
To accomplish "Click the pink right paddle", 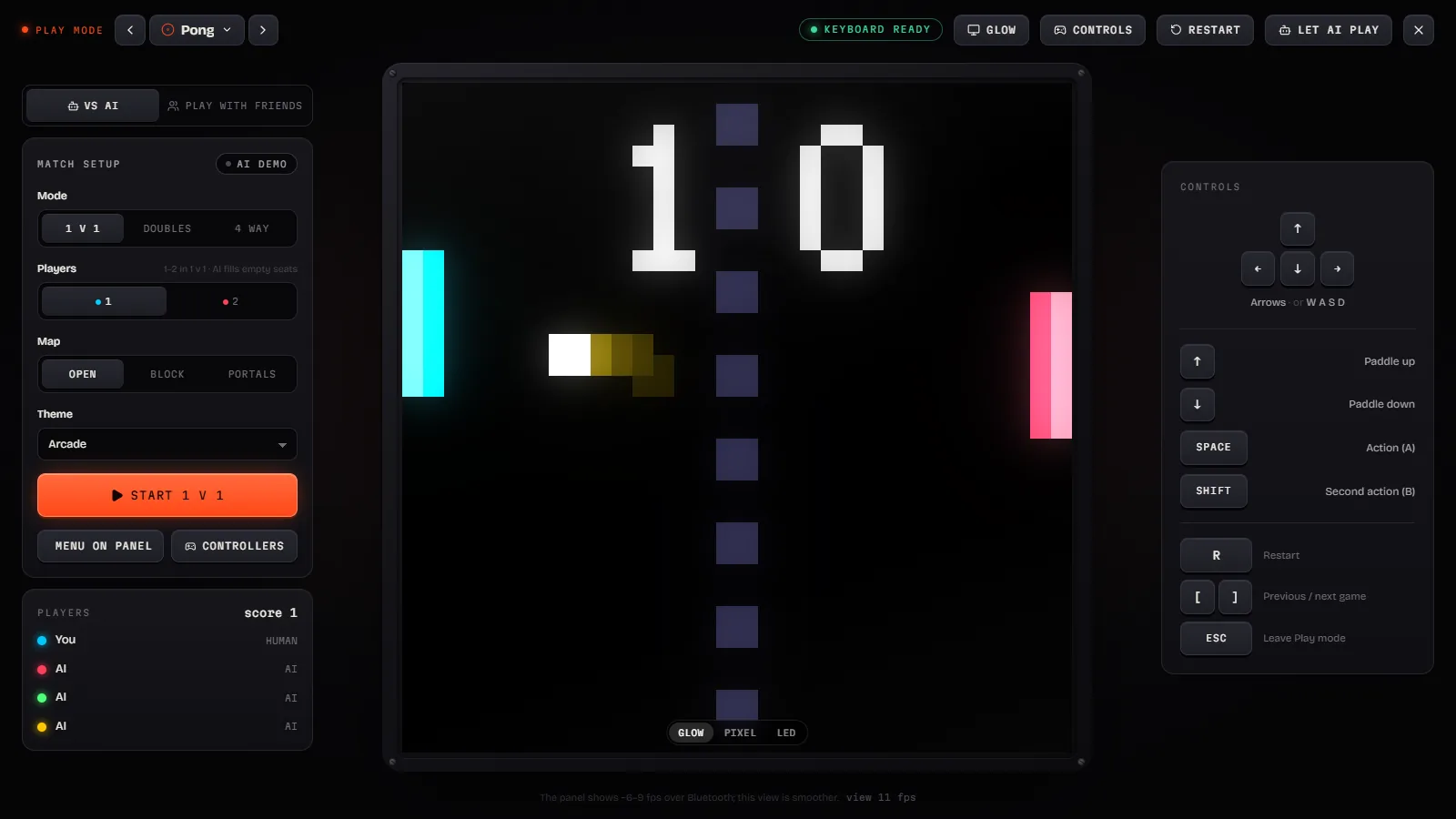I will 1051,365.
